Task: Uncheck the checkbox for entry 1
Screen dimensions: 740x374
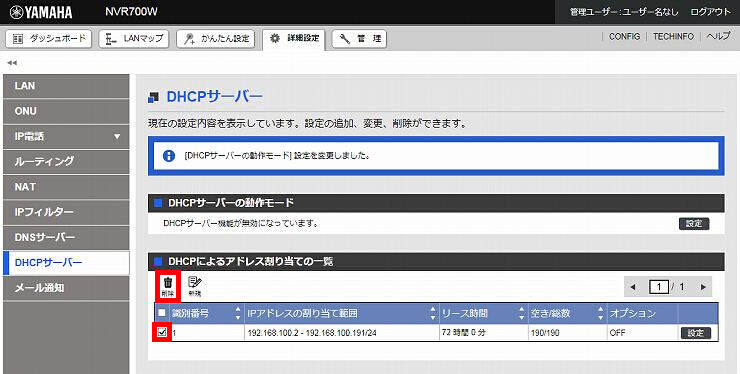Action: [x=162, y=332]
